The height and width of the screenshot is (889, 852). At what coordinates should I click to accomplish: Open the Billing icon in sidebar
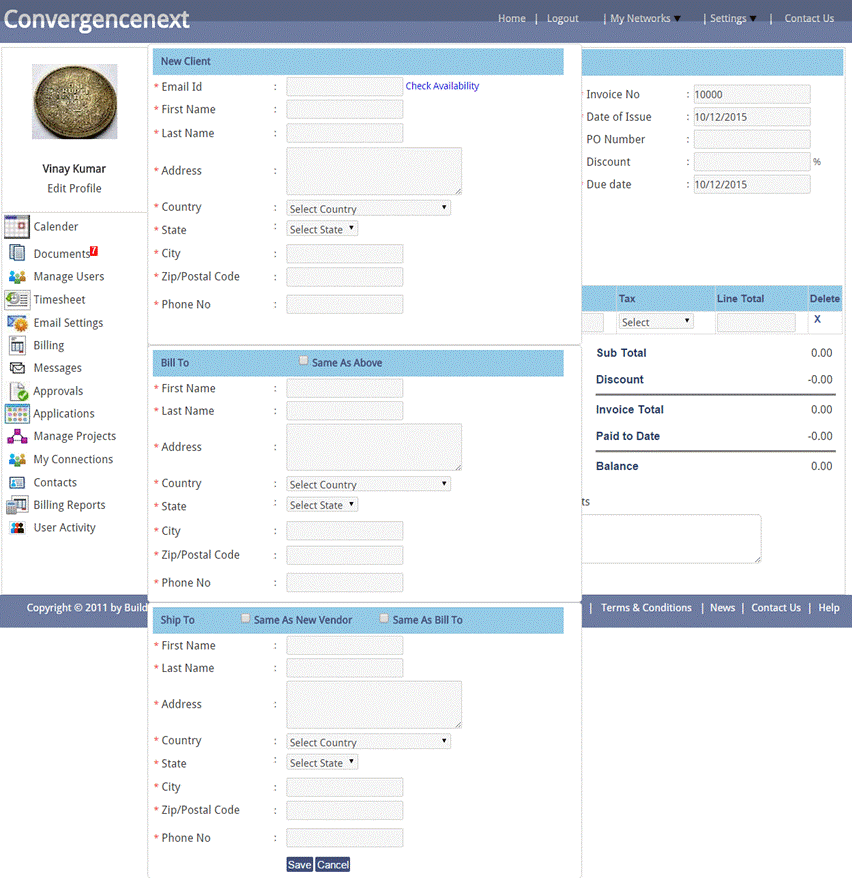click(x=17, y=345)
